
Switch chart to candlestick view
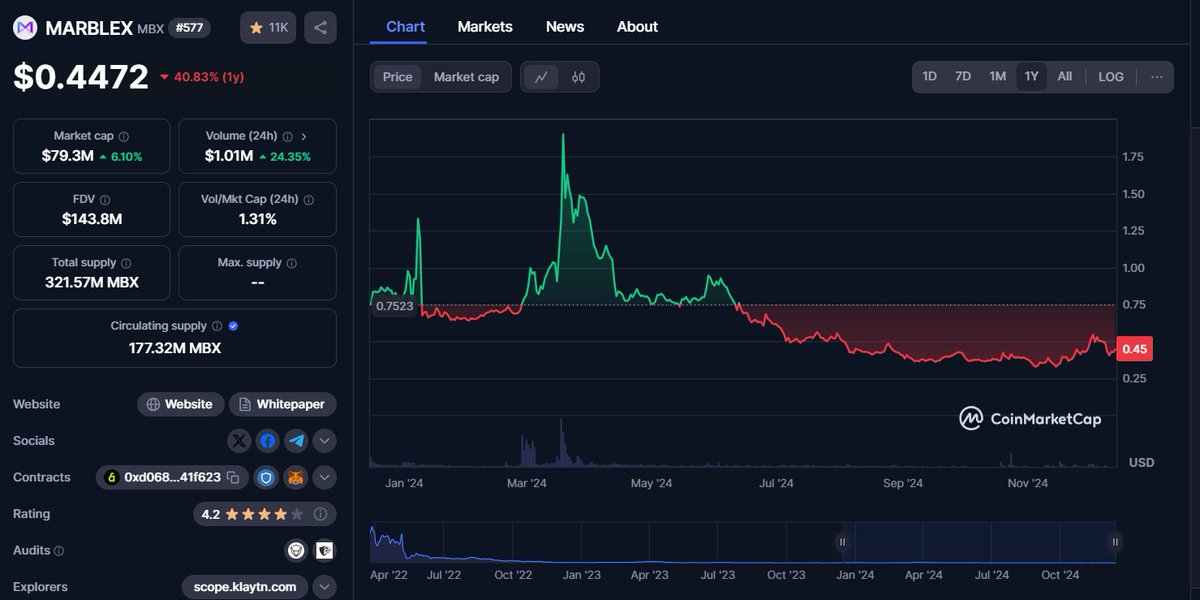coord(578,77)
